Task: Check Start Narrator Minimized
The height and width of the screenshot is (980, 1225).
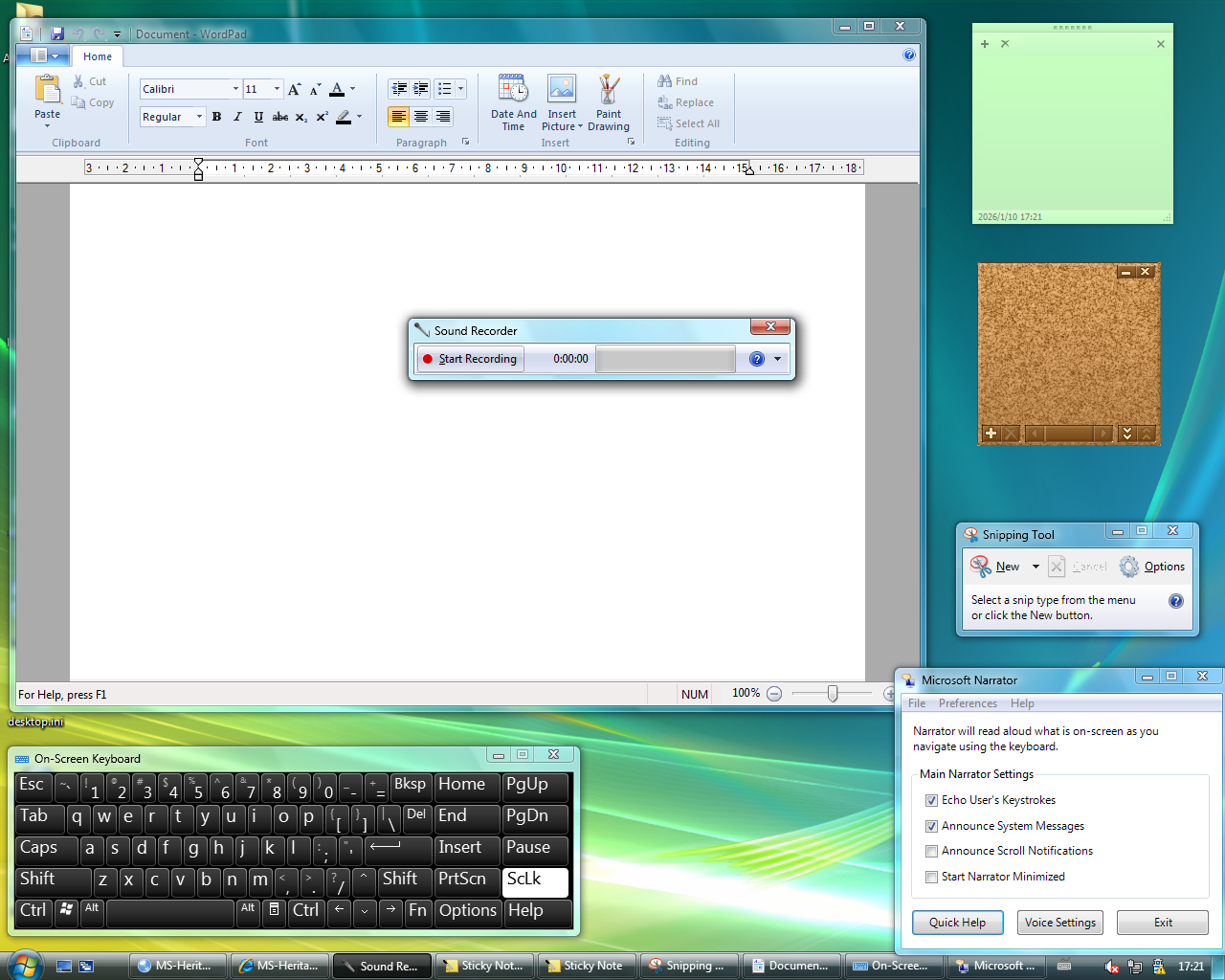Action: [x=931, y=877]
